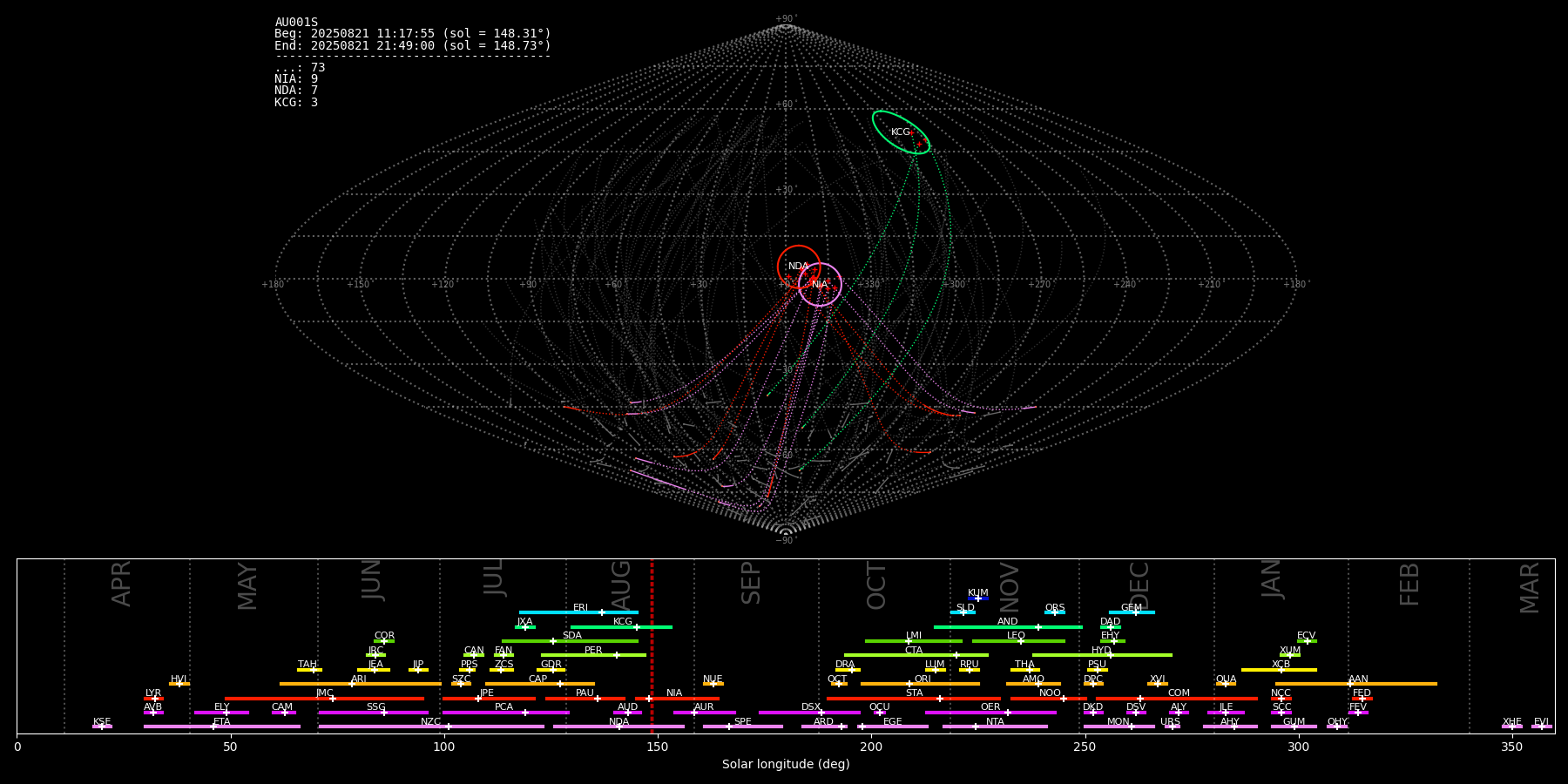This screenshot has height=784, width=1568.
Task: Click the 'NIA: 9' count in the legend
Action: point(296,79)
